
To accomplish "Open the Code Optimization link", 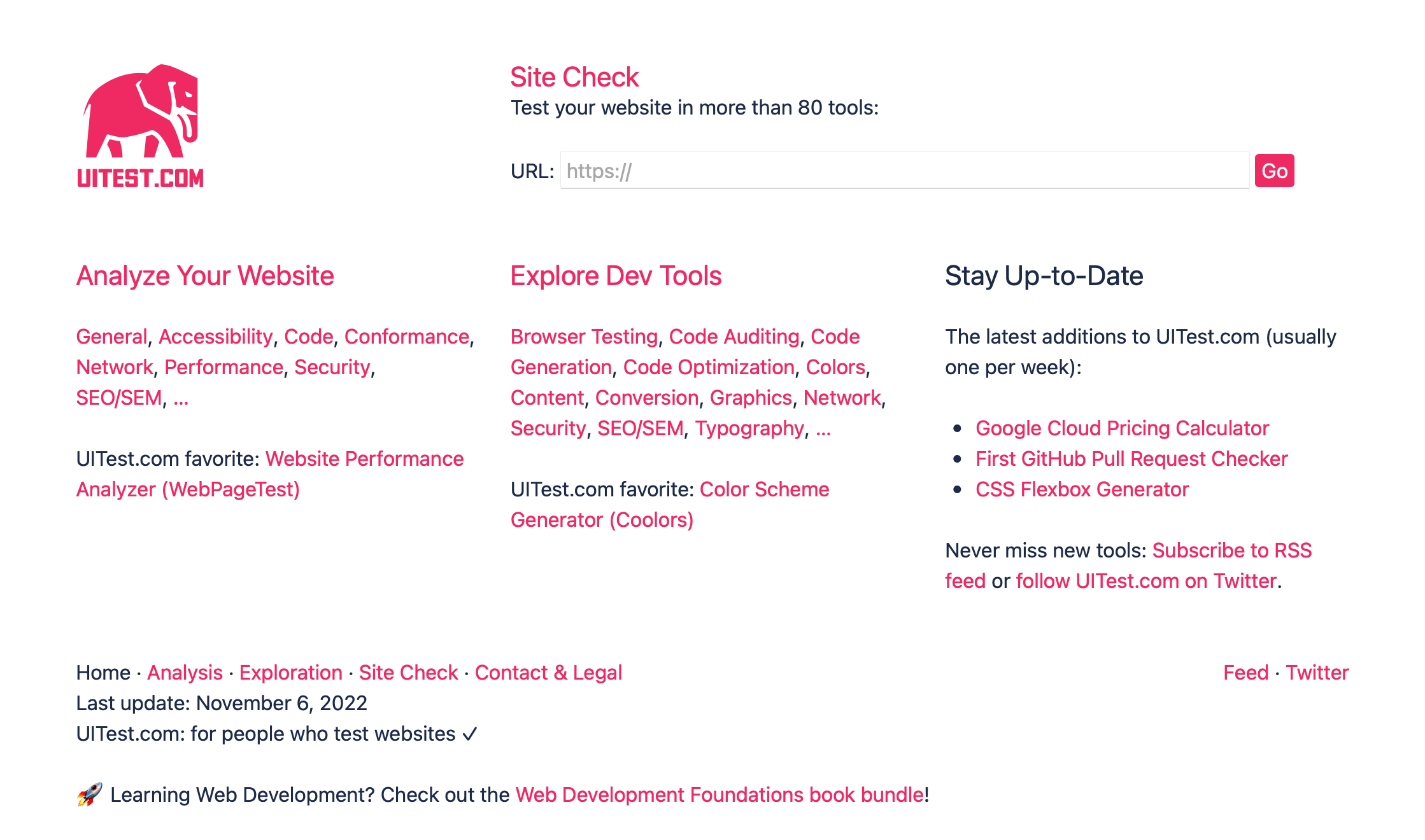I will pyautogui.click(x=709, y=367).
